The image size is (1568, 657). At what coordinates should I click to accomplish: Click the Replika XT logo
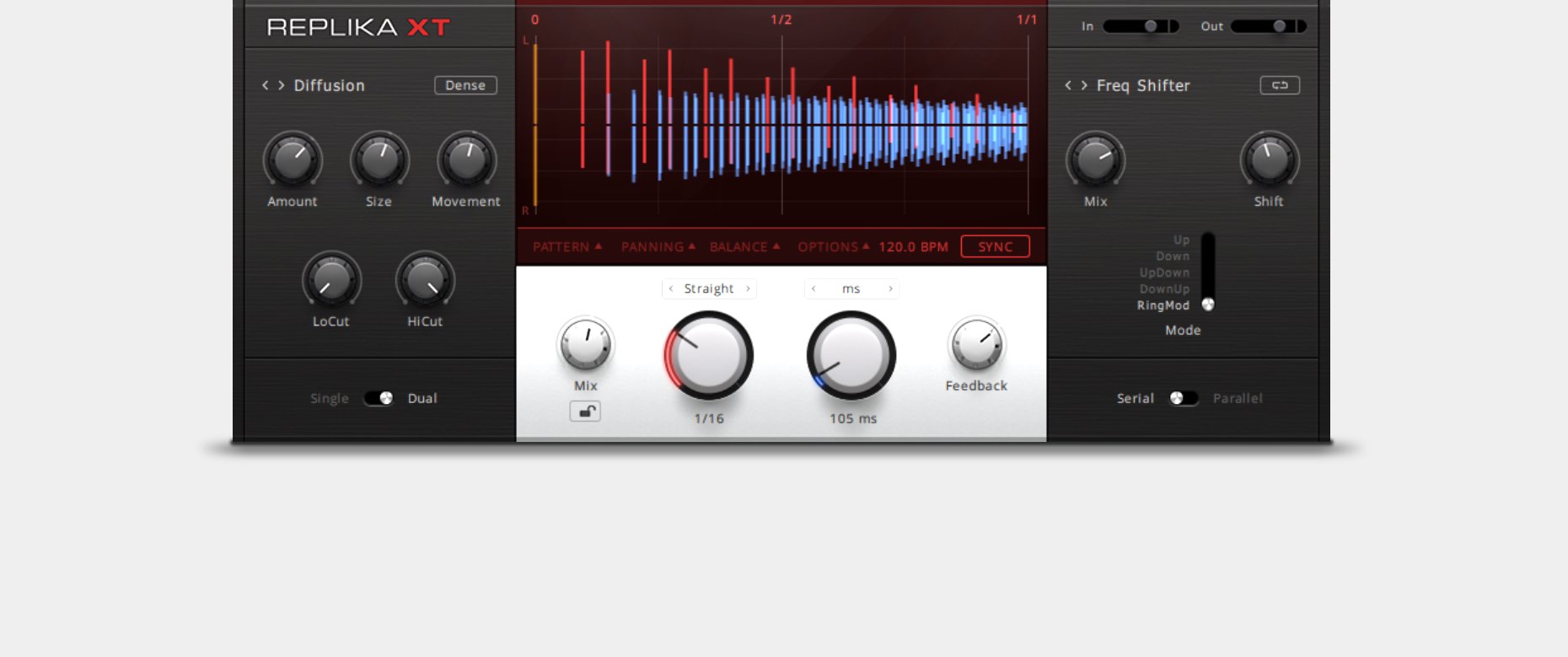pos(358,28)
